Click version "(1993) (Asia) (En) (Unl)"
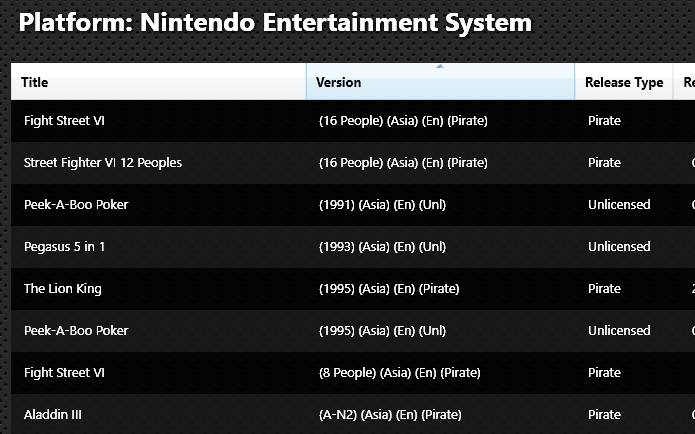Screen dimensions: 695x434 click(x=383, y=246)
